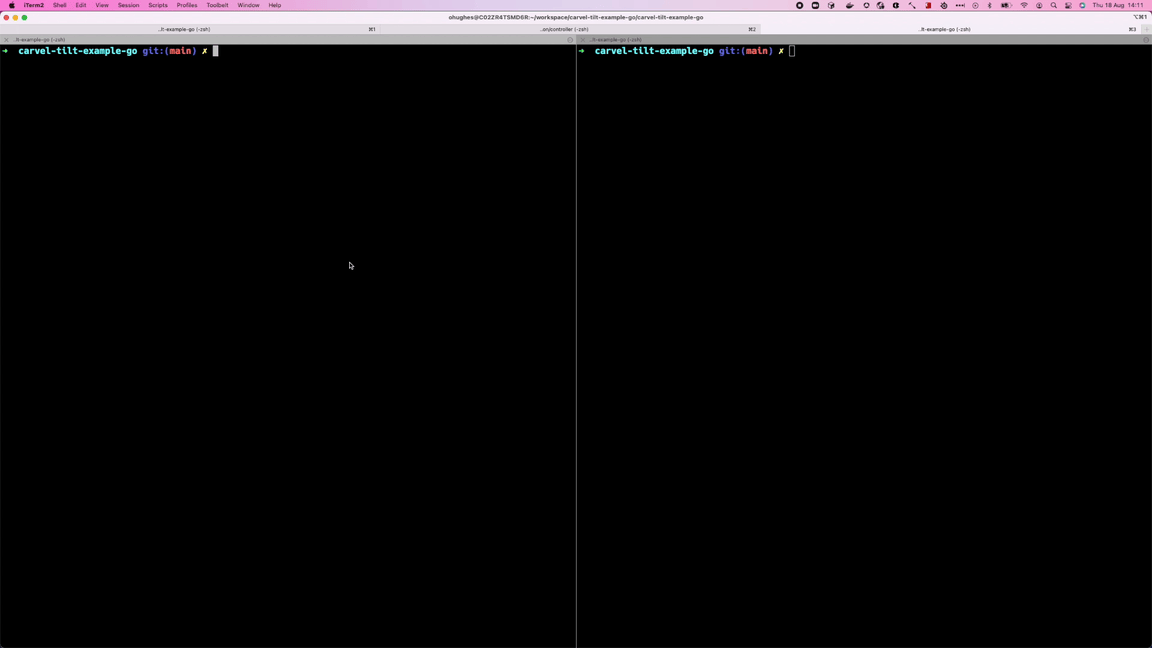This screenshot has width=1152, height=648.
Task: Open Spotlight search in the menu bar
Action: click(1053, 5)
